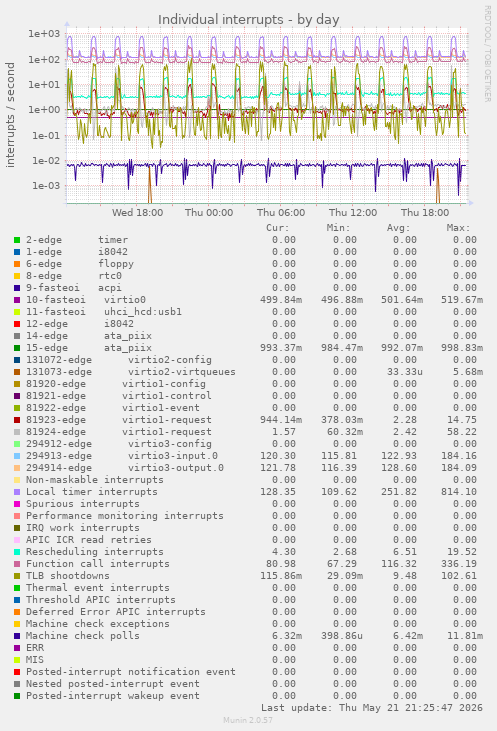This screenshot has height=731, width=497.
Task: Click the Function call interrupts pink swatch
Action: point(17,564)
